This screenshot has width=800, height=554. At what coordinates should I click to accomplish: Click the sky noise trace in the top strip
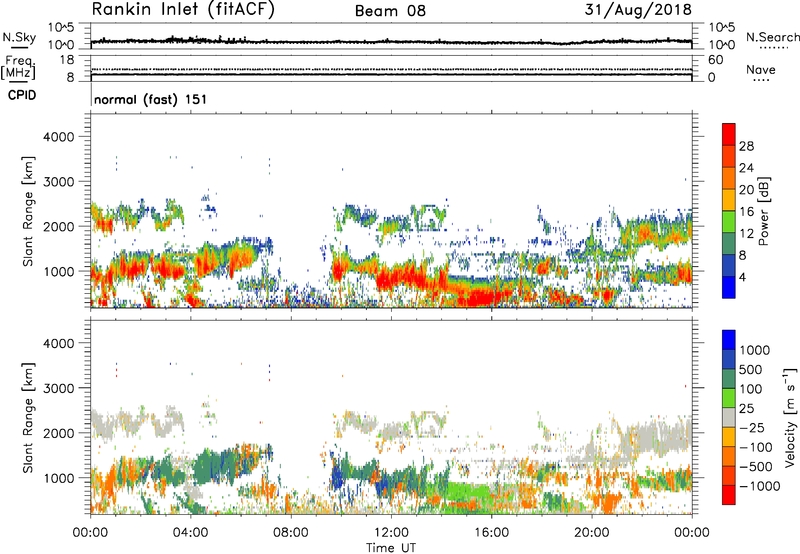(x=391, y=41)
